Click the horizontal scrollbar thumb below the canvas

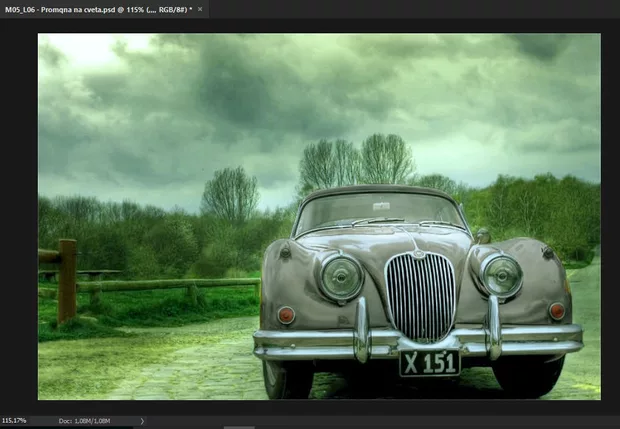click(239, 427)
